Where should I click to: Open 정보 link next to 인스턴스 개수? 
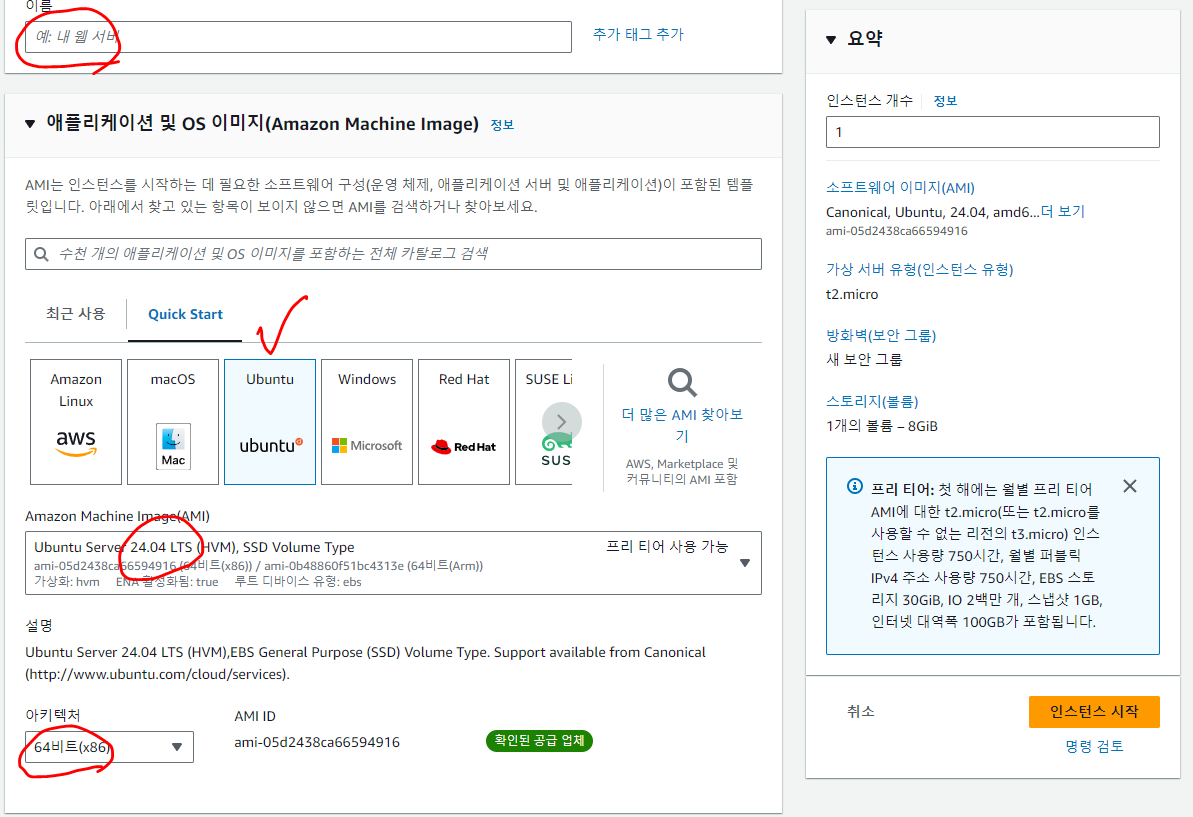[945, 101]
